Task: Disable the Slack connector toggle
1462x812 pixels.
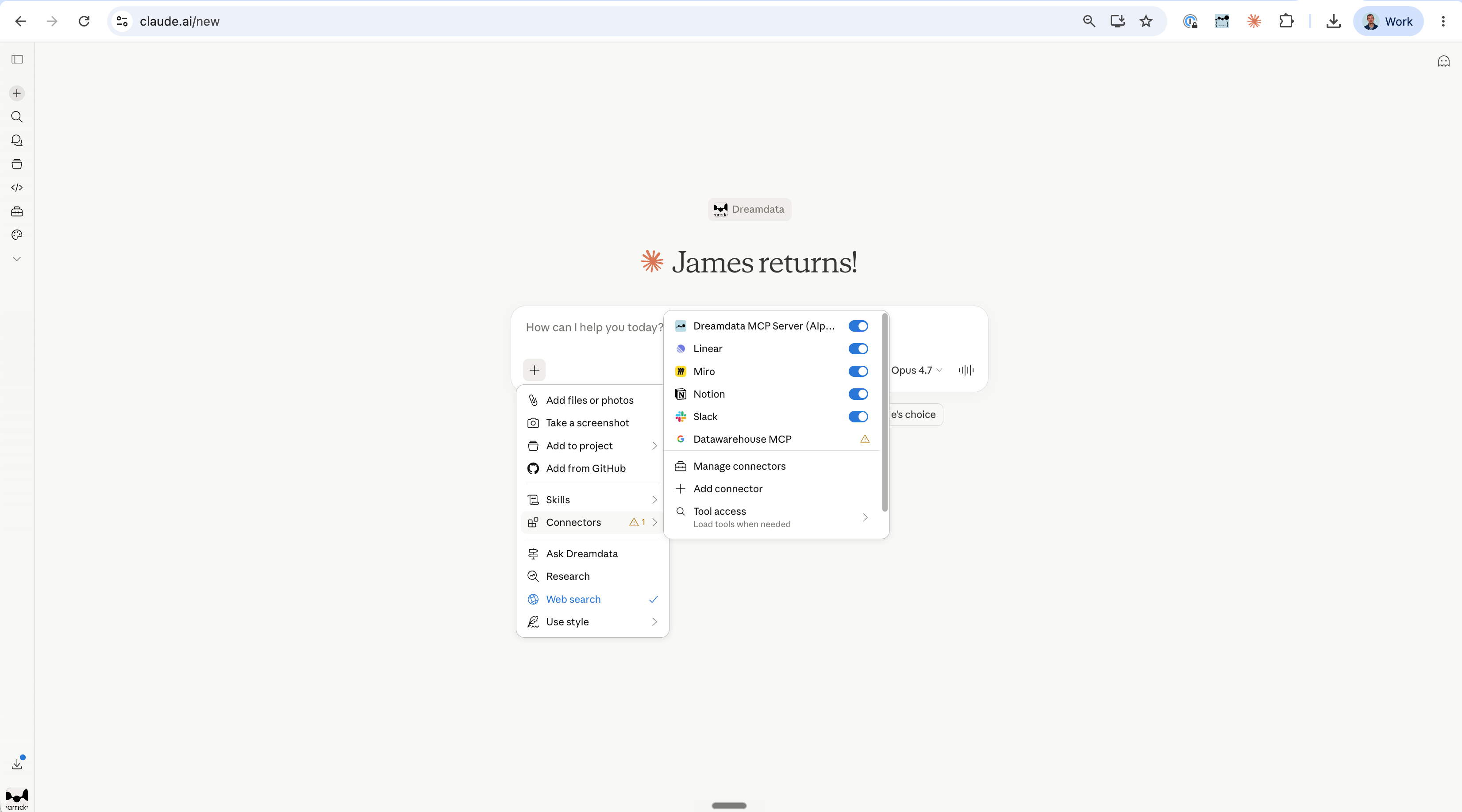Action: pos(858,417)
